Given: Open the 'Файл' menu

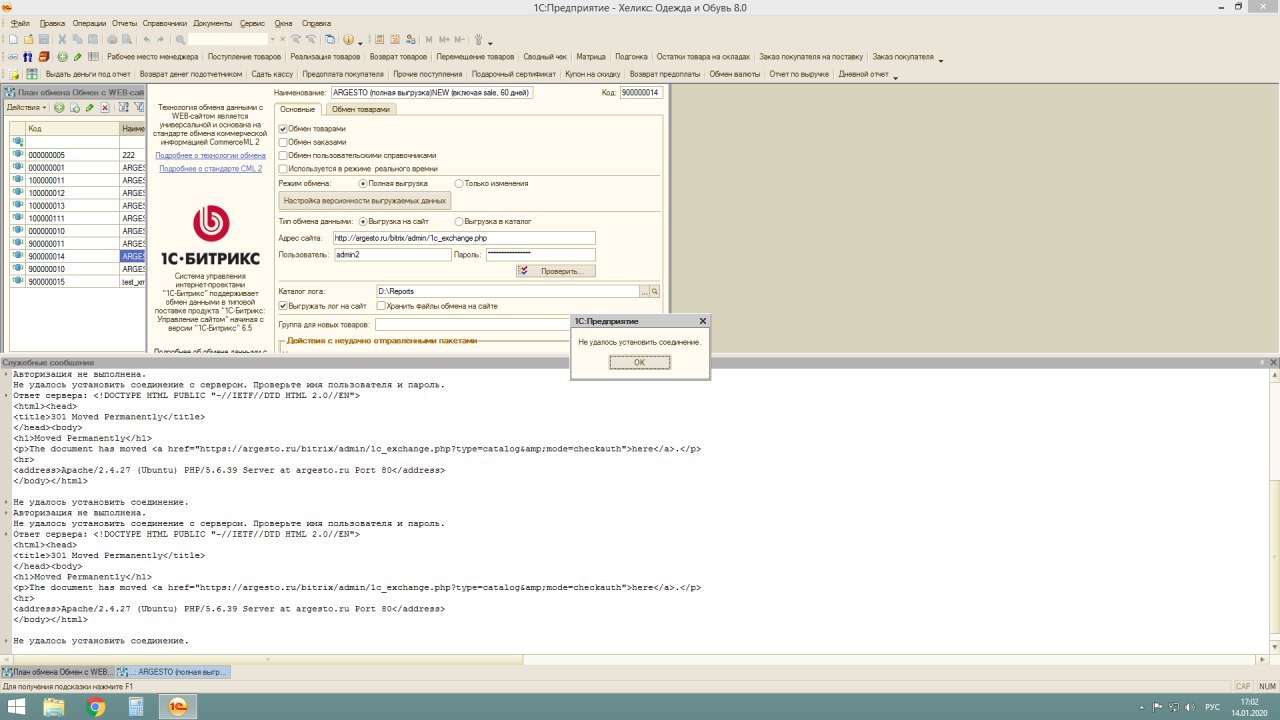Looking at the screenshot, I should pos(19,22).
